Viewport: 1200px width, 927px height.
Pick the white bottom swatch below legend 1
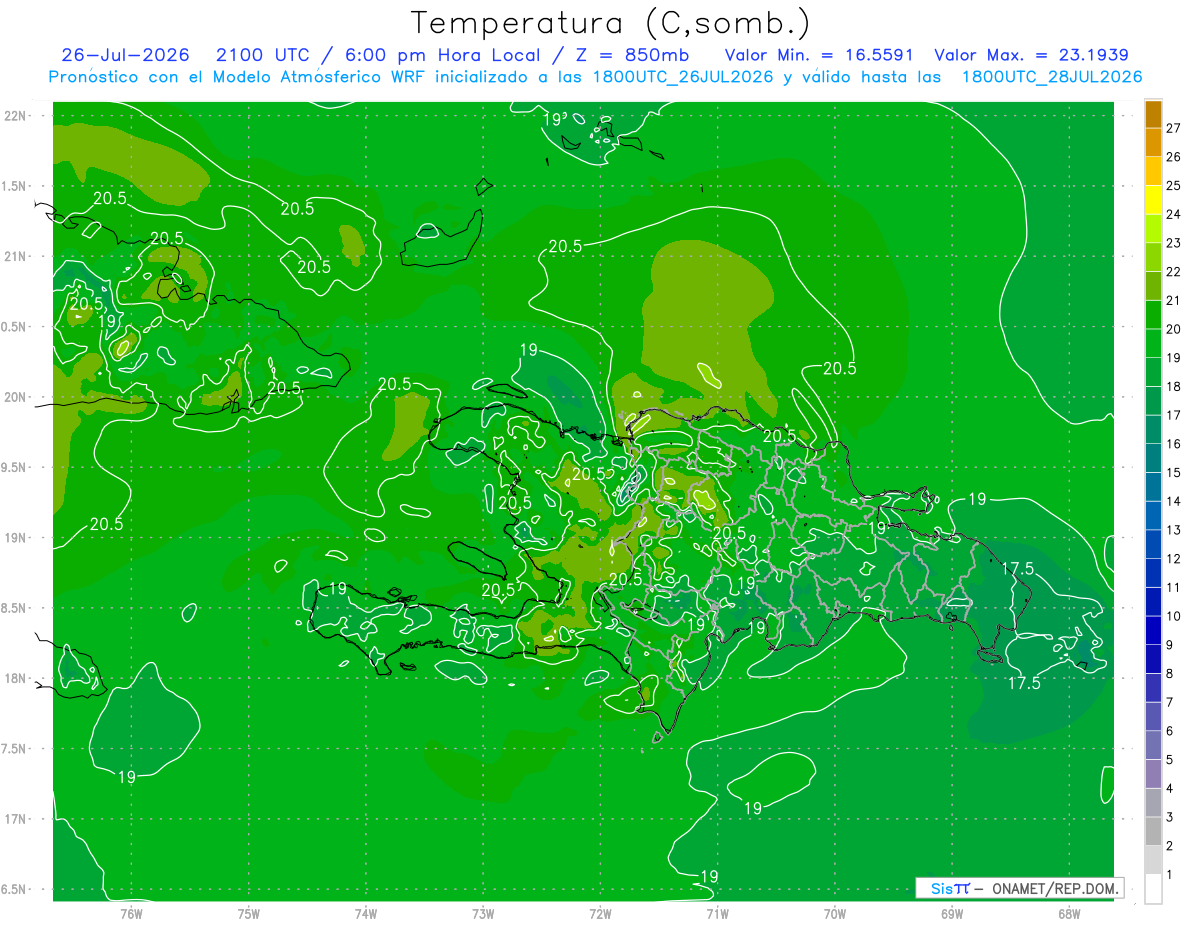tap(1153, 889)
